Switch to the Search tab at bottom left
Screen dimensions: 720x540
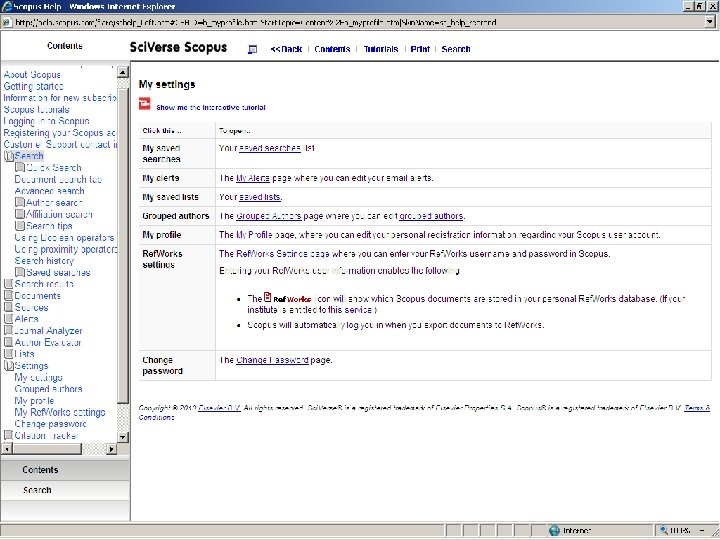(x=65, y=490)
